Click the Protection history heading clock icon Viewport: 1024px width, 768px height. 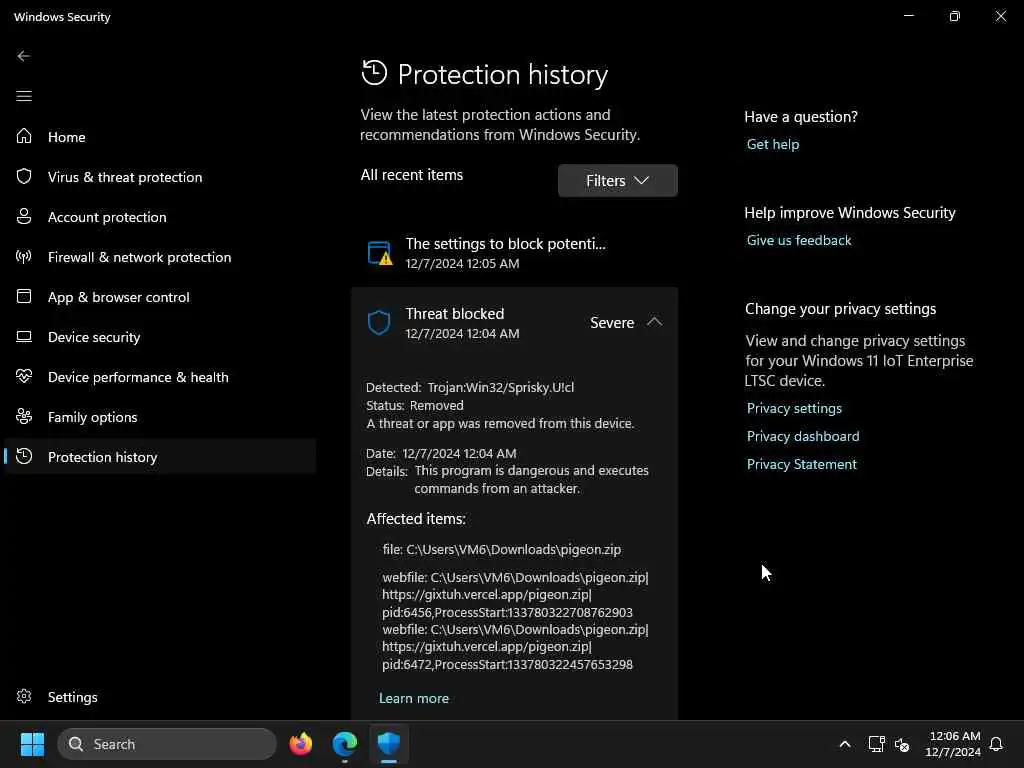click(x=374, y=72)
